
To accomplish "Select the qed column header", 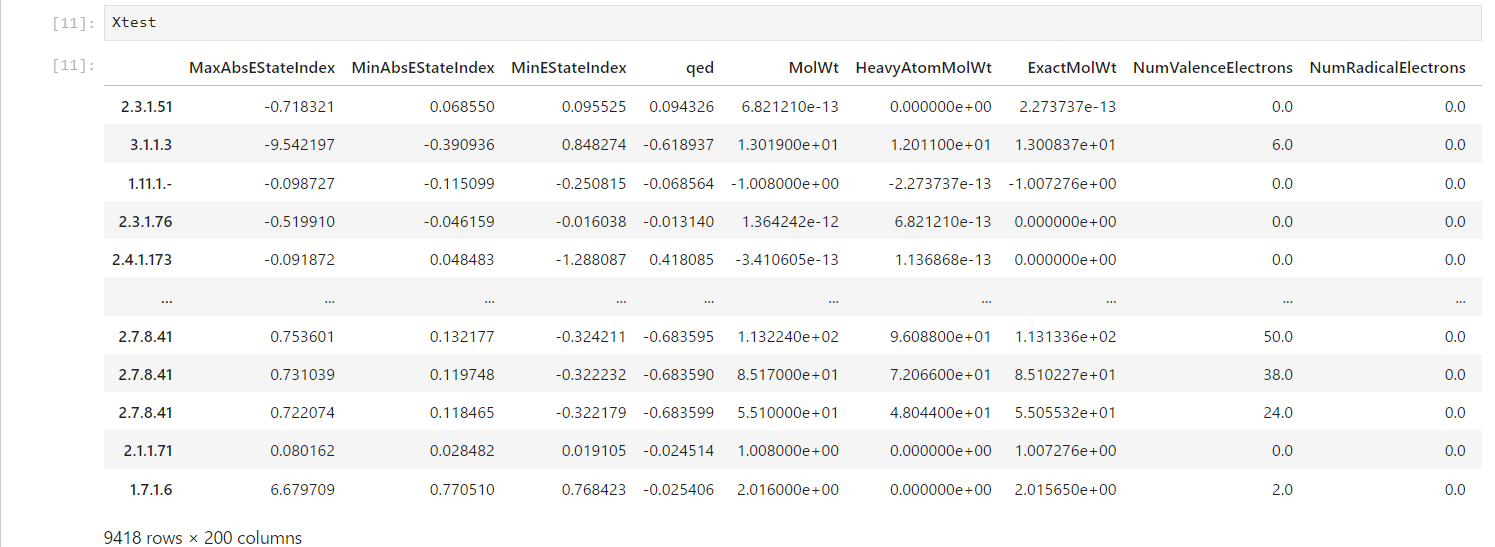I will [699, 68].
